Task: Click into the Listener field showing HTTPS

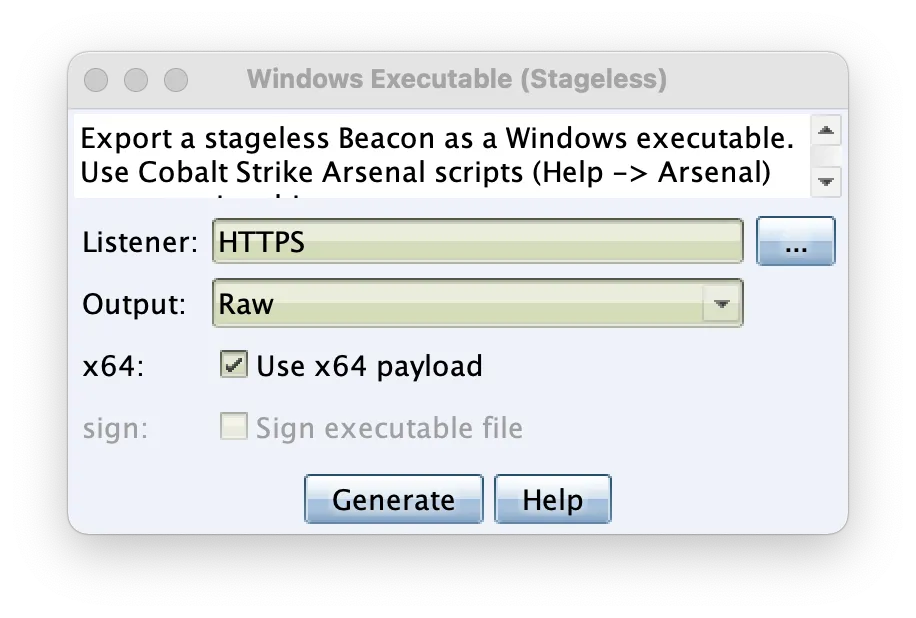Action: (477, 242)
